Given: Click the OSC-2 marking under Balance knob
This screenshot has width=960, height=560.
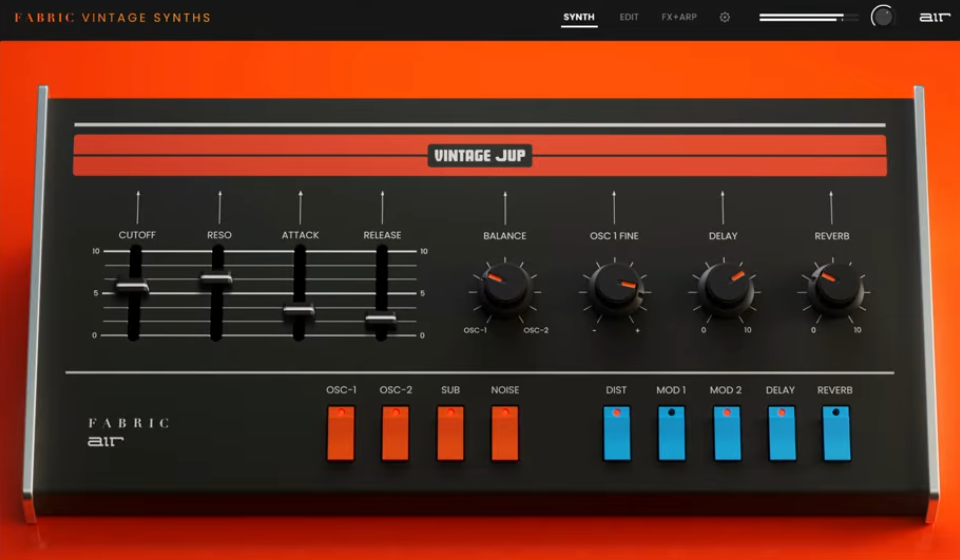Looking at the screenshot, I should click(536, 330).
